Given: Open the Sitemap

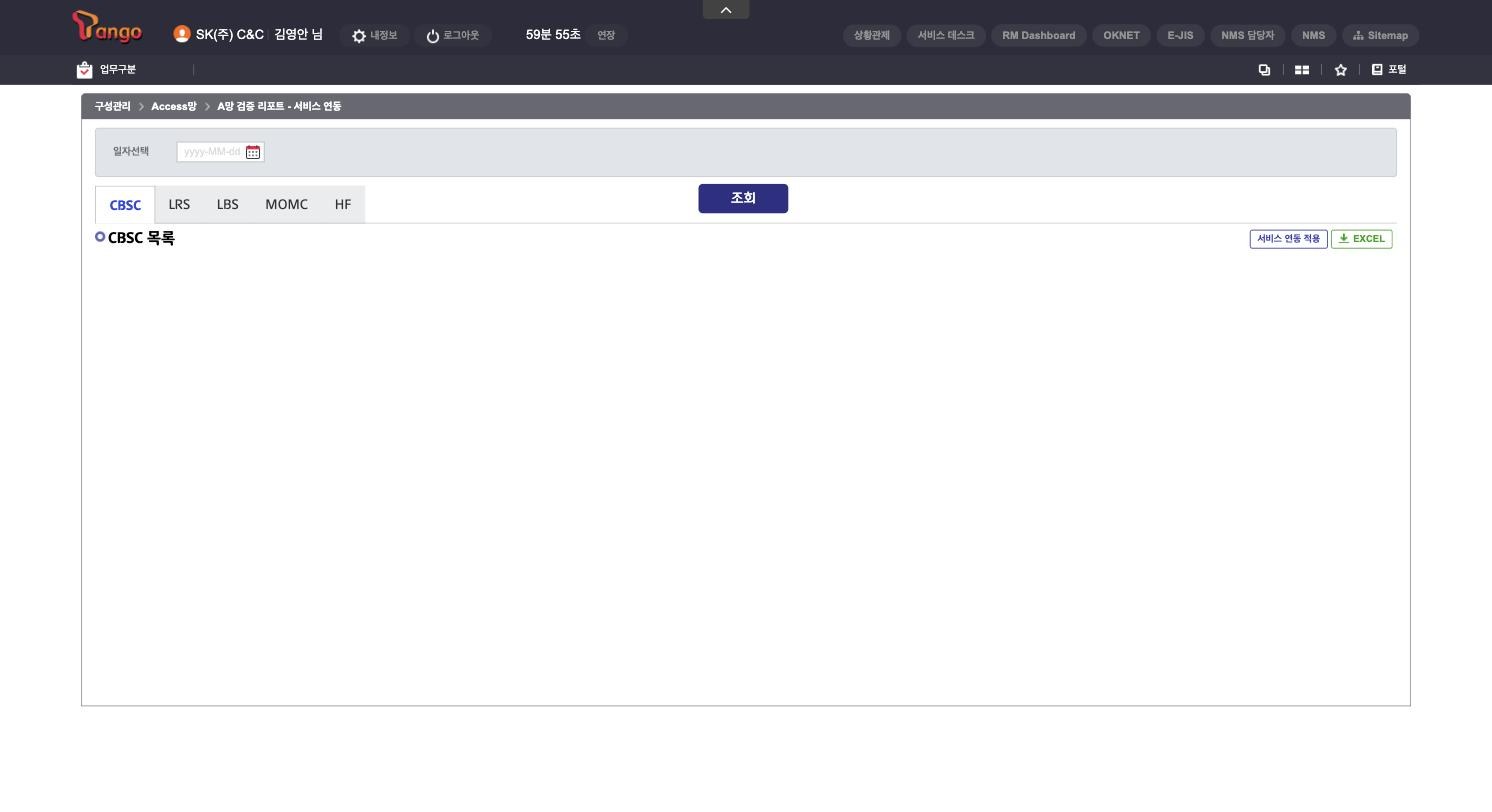Looking at the screenshot, I should pyautogui.click(x=1381, y=36).
